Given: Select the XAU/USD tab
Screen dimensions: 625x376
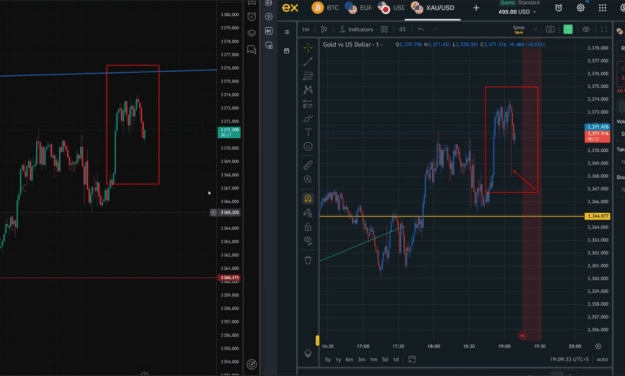Looking at the screenshot, I should point(432,8).
